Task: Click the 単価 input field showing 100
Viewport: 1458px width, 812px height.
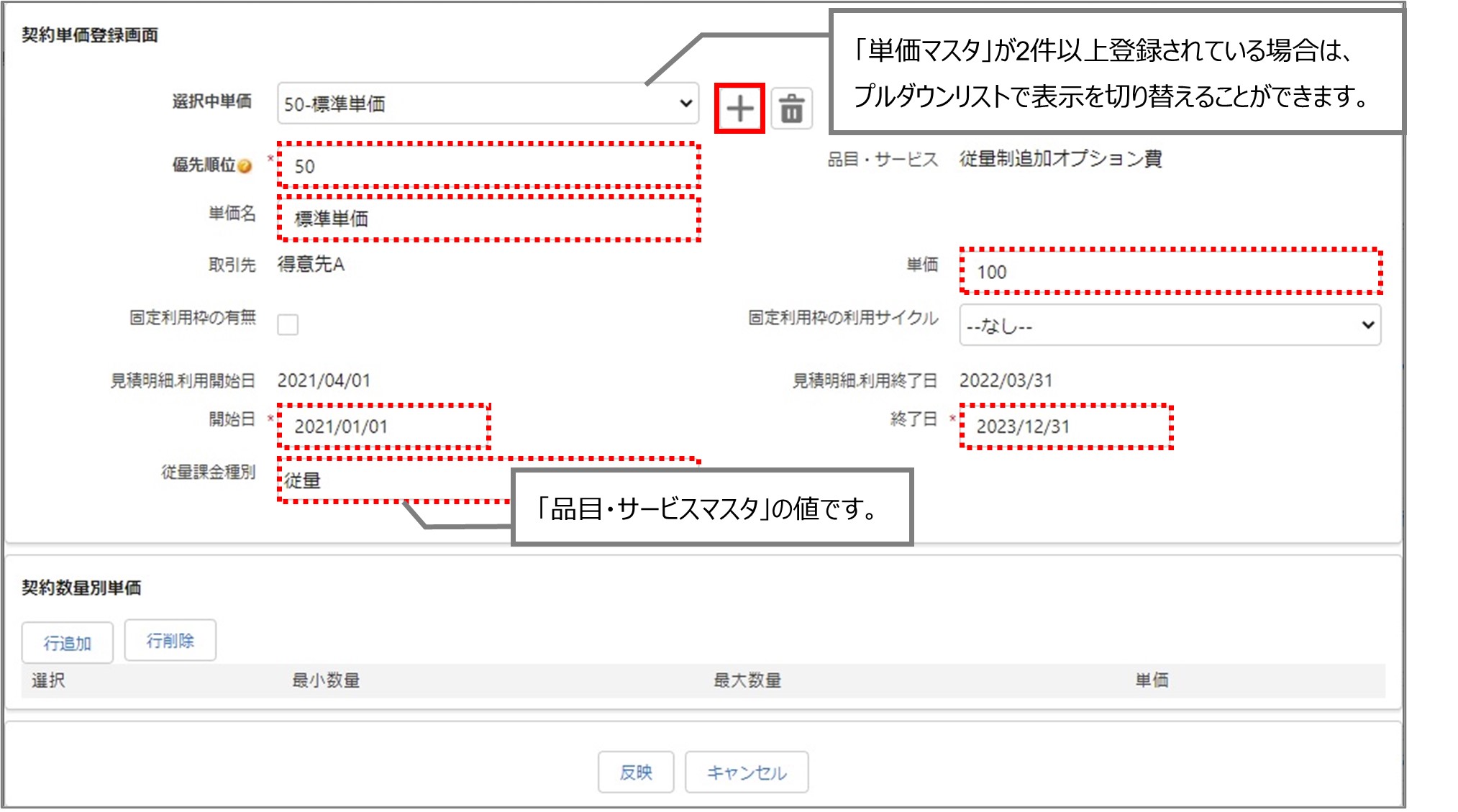Action: [x=1170, y=272]
